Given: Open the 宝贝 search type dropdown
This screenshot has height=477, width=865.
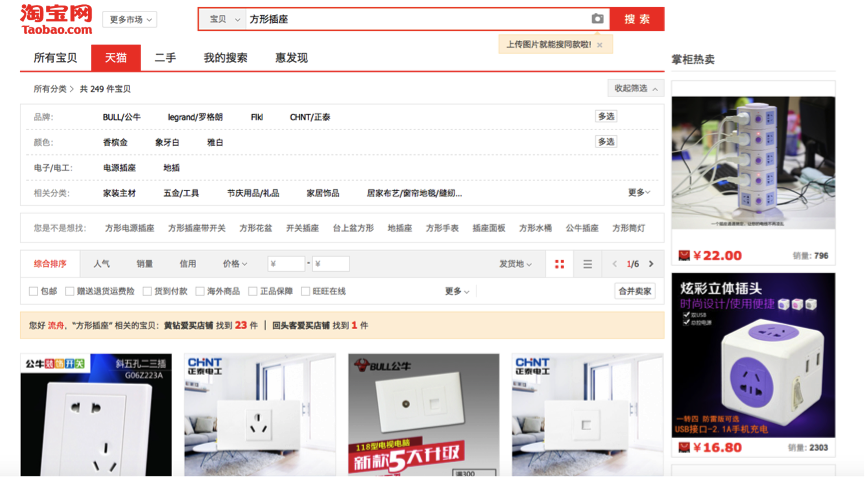Looking at the screenshot, I should coord(223,19).
